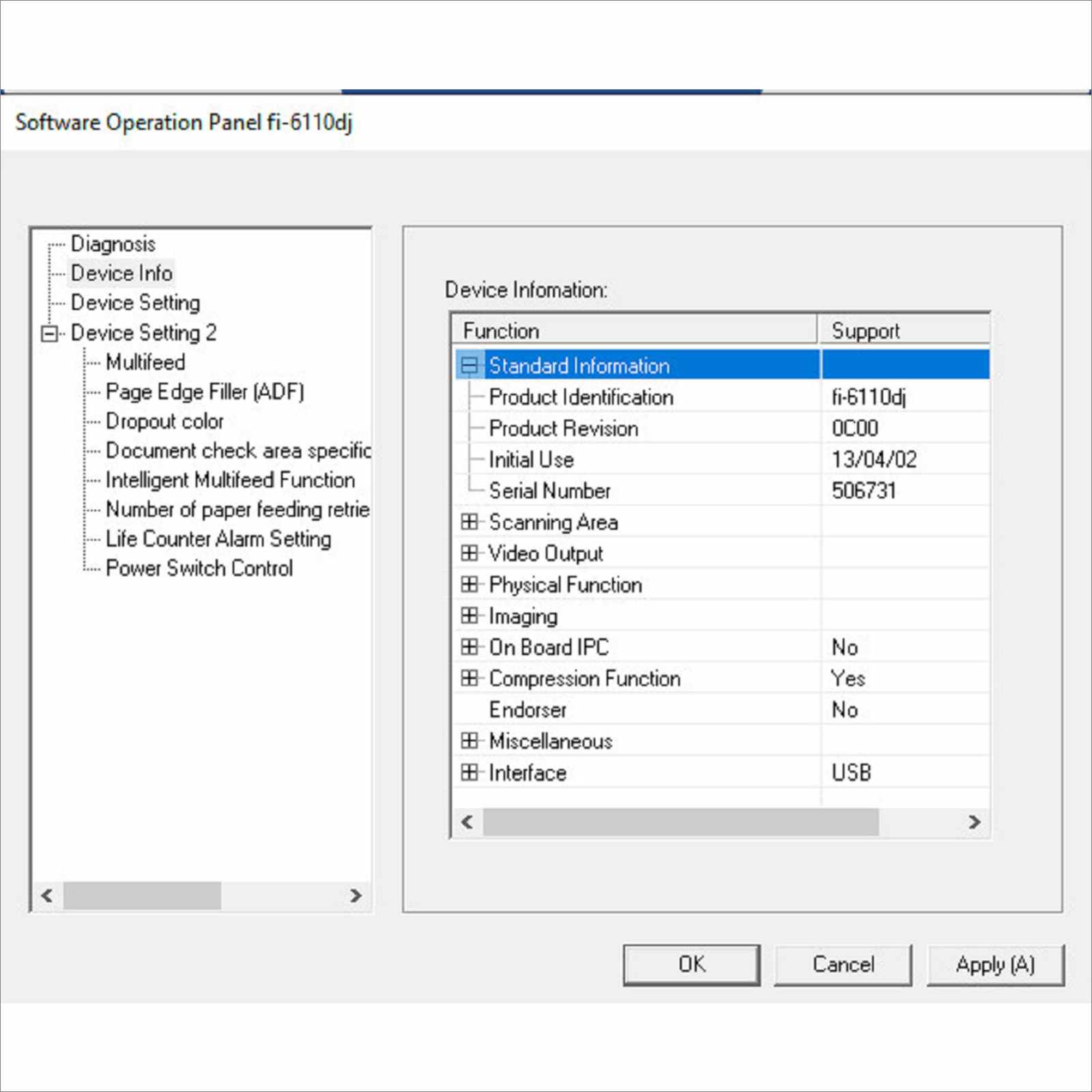Image resolution: width=1092 pixels, height=1092 pixels.
Task: Expand the Imaging group
Action: tap(469, 616)
